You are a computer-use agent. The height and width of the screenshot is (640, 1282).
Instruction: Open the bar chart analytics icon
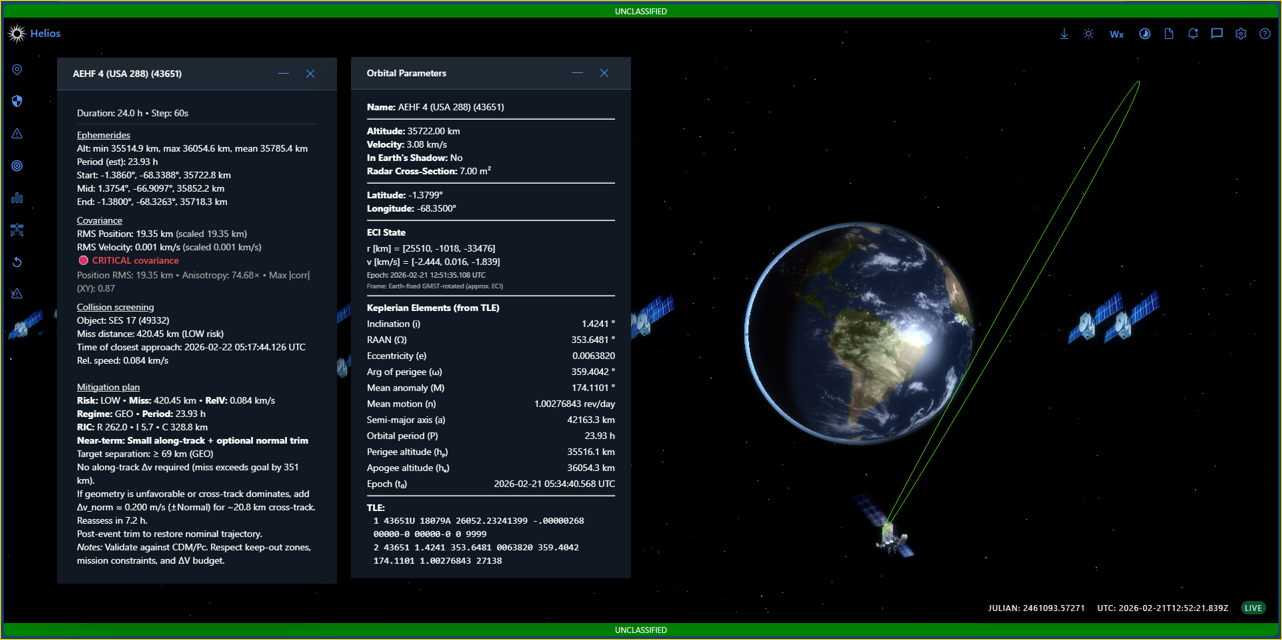(17, 198)
